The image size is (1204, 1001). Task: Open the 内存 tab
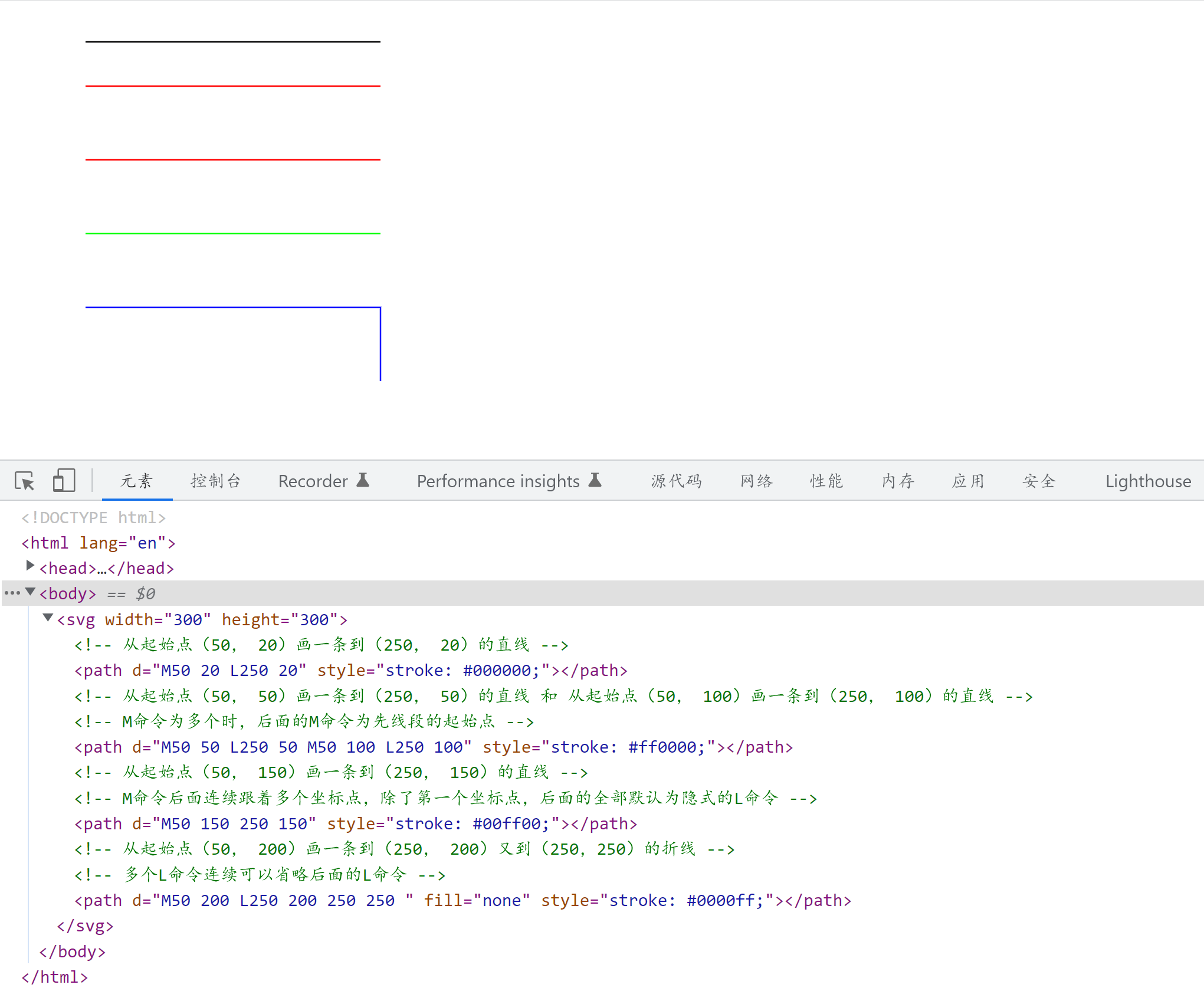pyautogui.click(x=898, y=481)
